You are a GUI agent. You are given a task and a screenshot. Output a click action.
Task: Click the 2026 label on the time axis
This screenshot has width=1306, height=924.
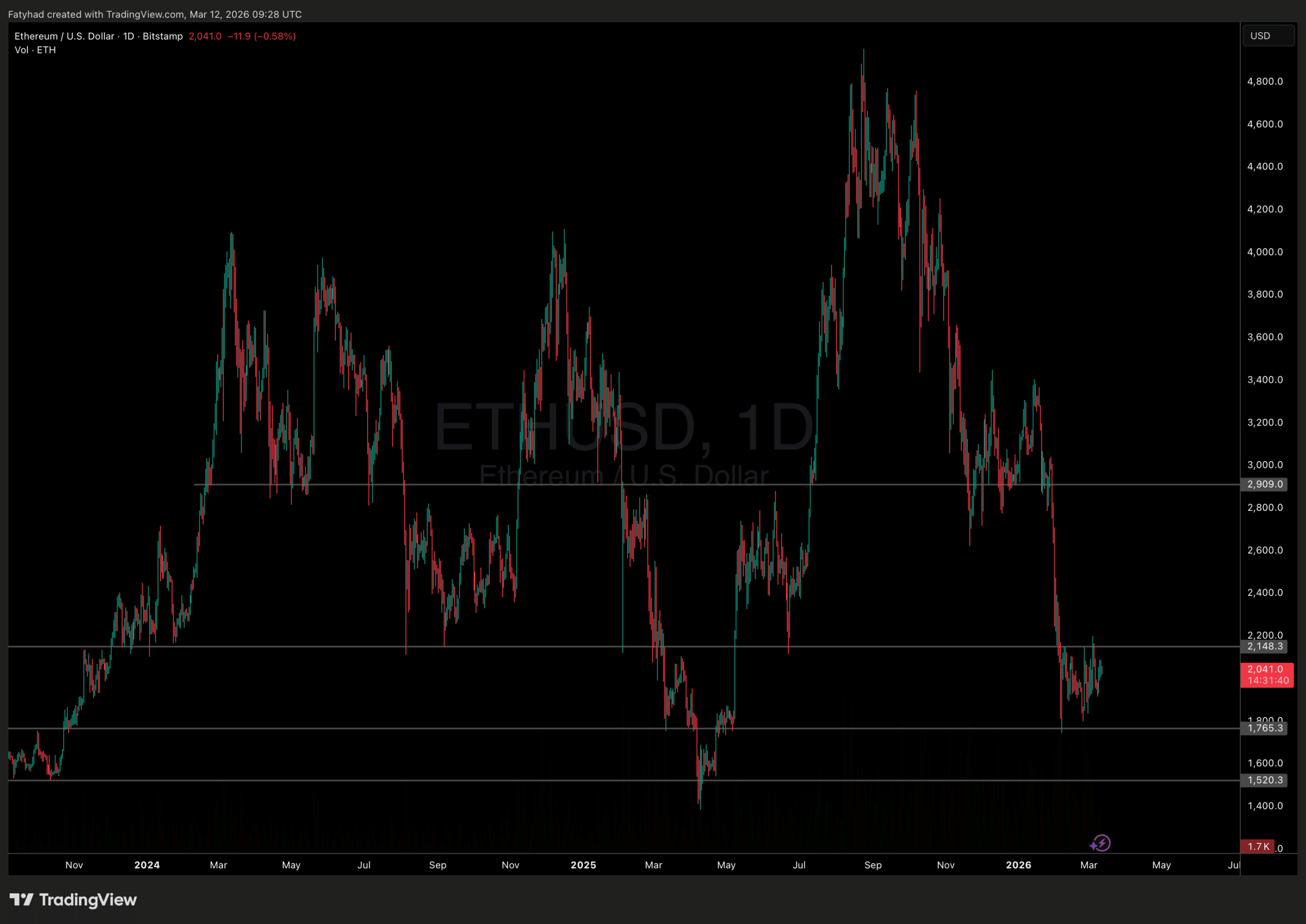click(1018, 865)
